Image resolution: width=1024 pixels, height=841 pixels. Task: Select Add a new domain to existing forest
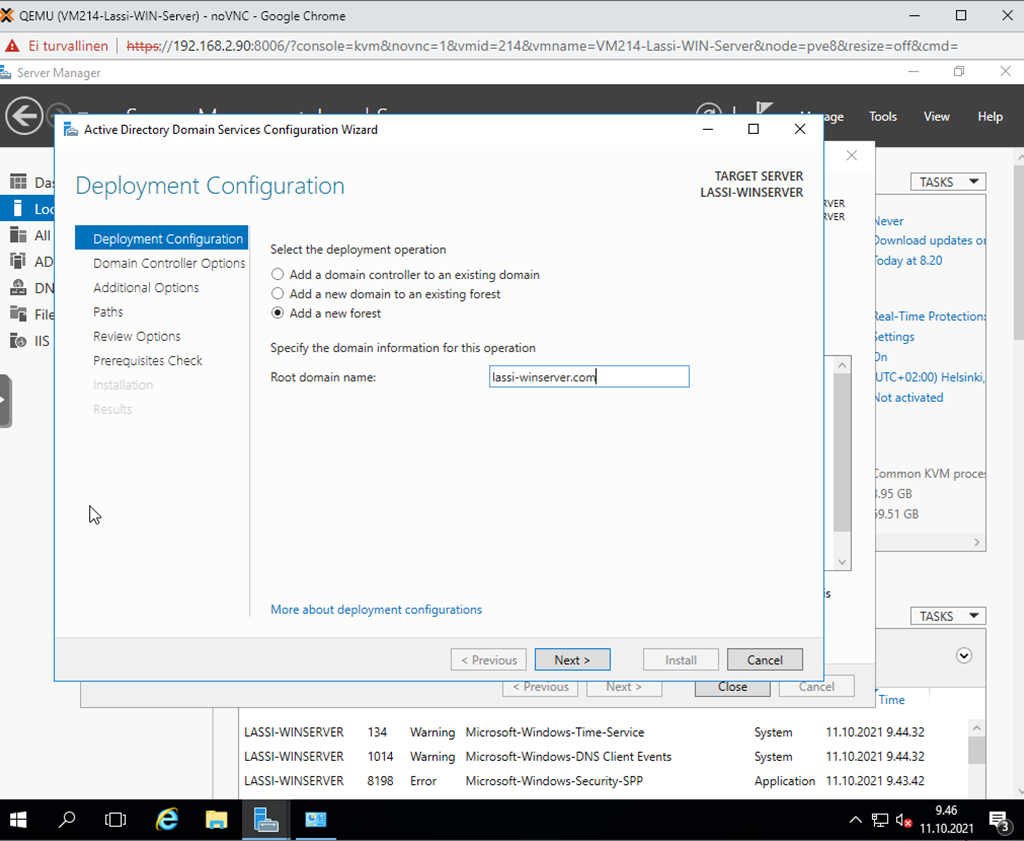coord(278,294)
